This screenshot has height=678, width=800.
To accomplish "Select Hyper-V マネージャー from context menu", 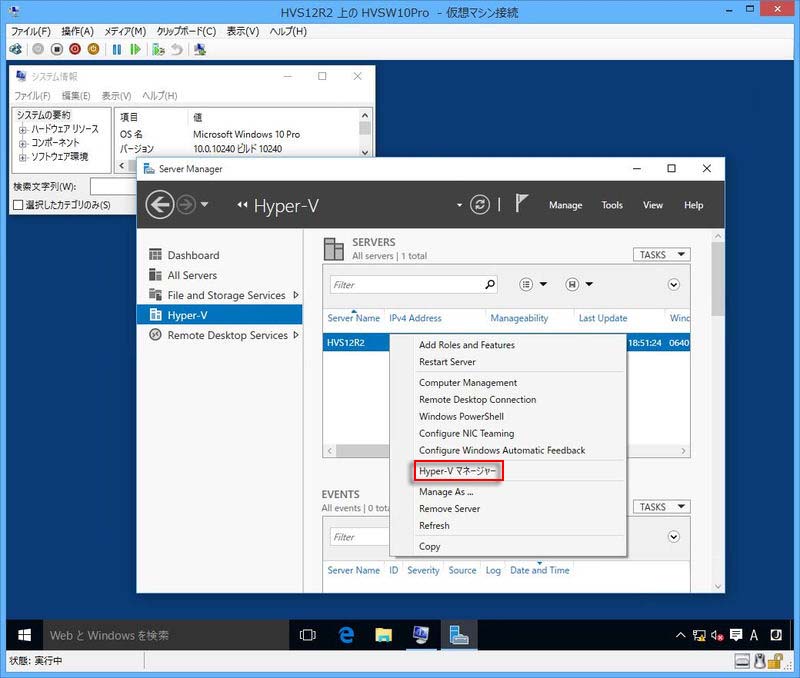I will coord(457,470).
